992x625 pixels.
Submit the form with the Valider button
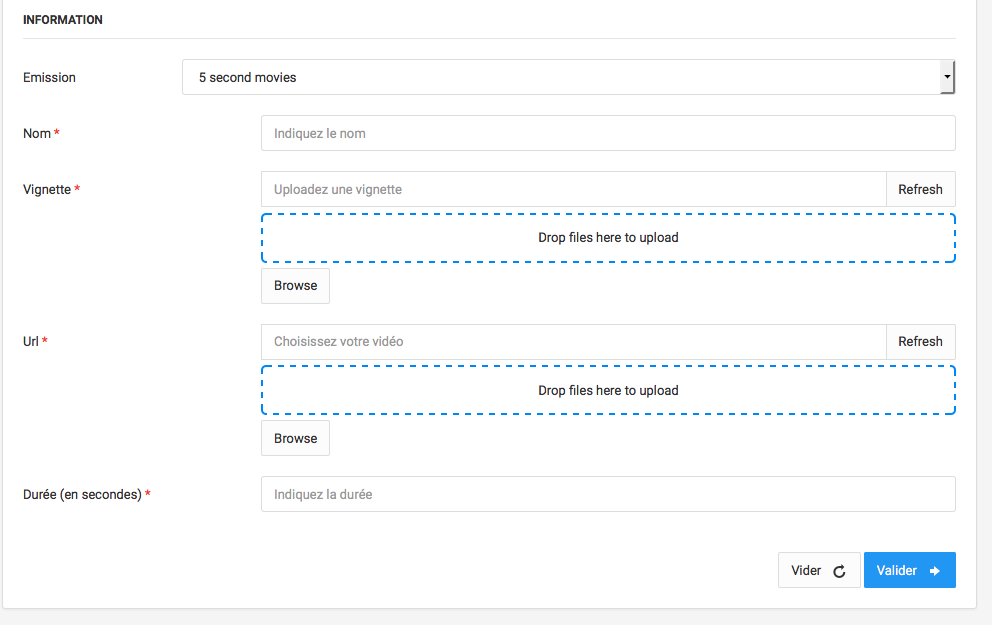[x=909, y=570]
